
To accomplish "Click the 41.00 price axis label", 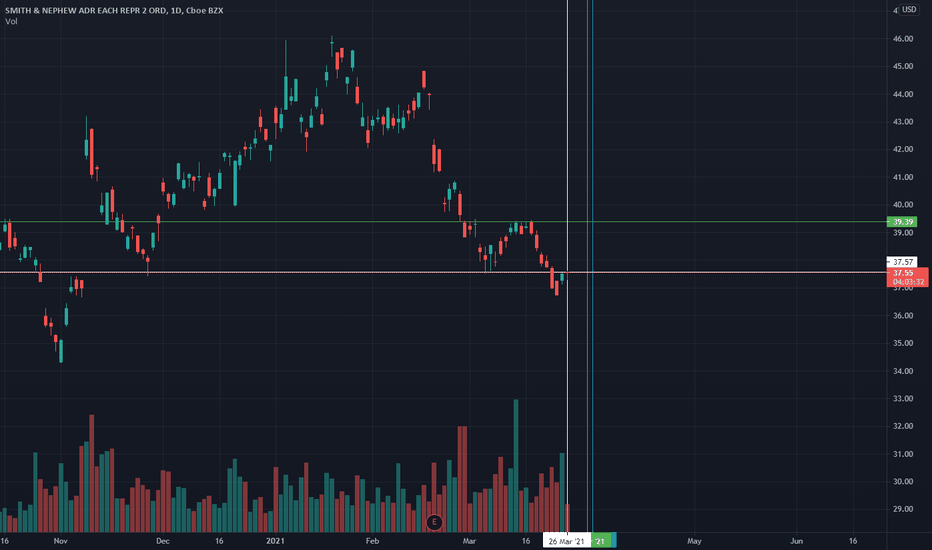I will click(903, 177).
